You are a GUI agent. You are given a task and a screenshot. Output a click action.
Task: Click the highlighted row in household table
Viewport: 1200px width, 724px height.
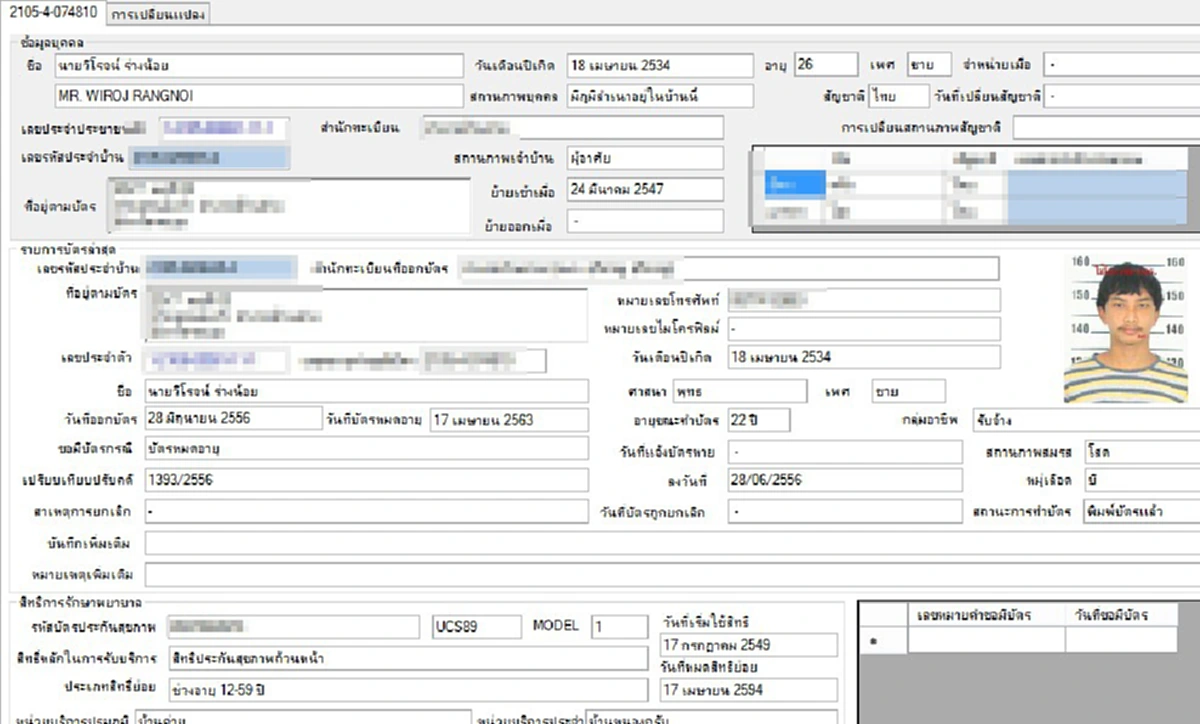point(975,183)
